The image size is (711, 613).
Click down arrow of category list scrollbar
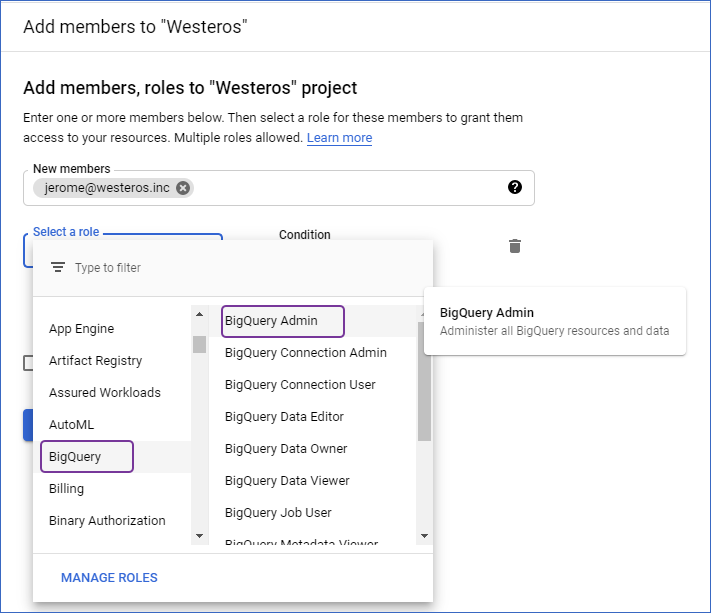click(200, 536)
